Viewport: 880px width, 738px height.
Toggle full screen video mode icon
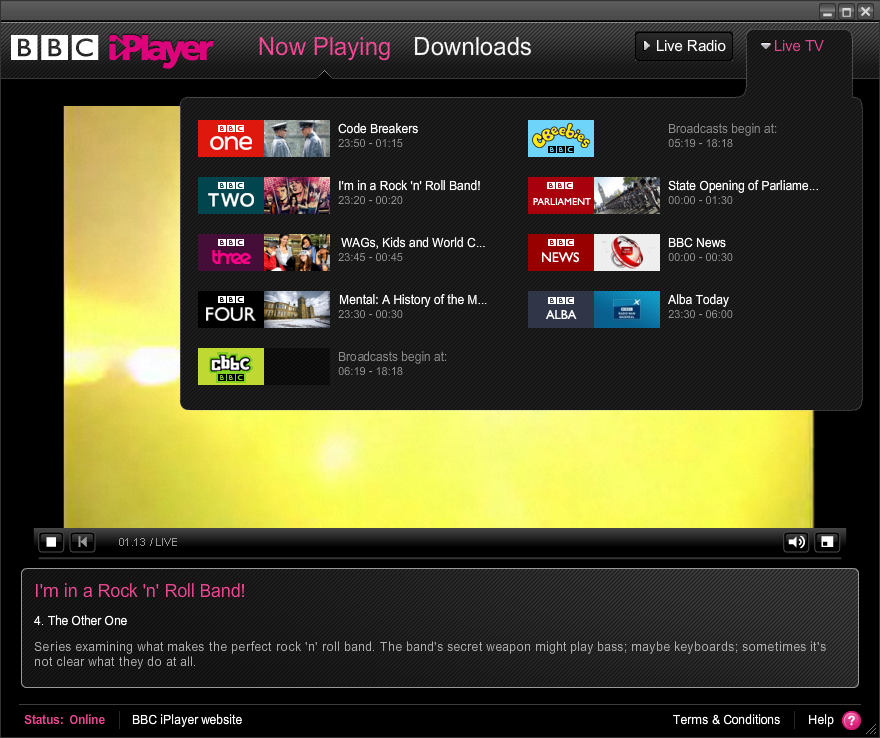pos(827,542)
